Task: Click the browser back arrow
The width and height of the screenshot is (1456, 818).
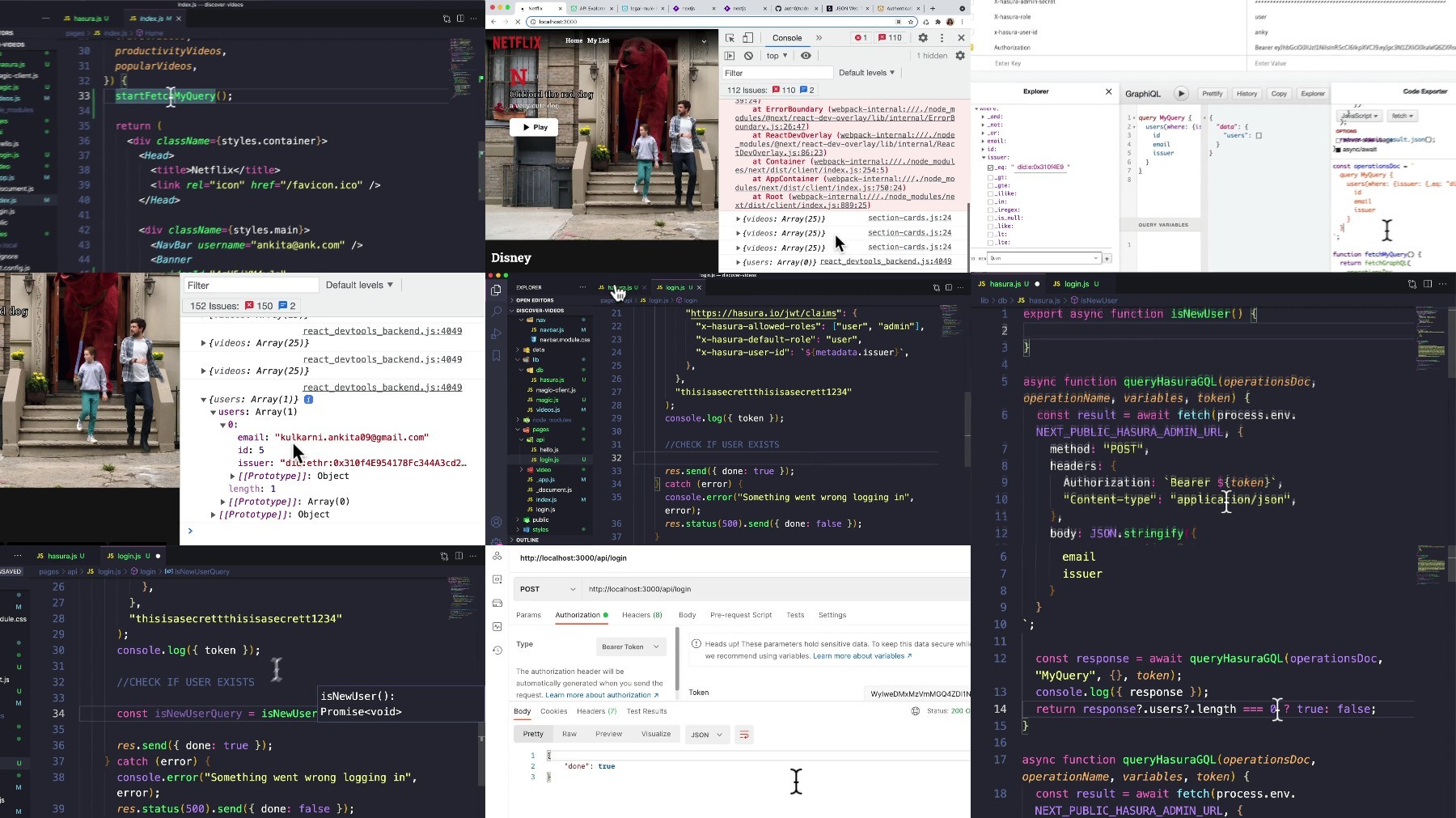Action: point(493,22)
